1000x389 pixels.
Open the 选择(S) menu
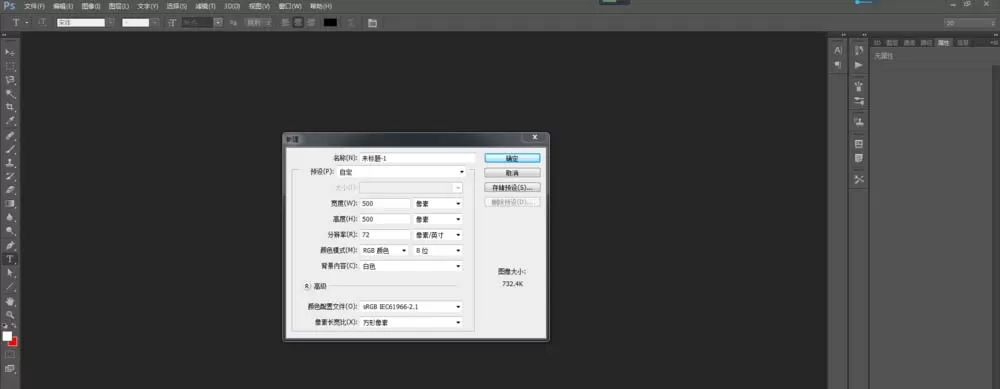coord(176,6)
